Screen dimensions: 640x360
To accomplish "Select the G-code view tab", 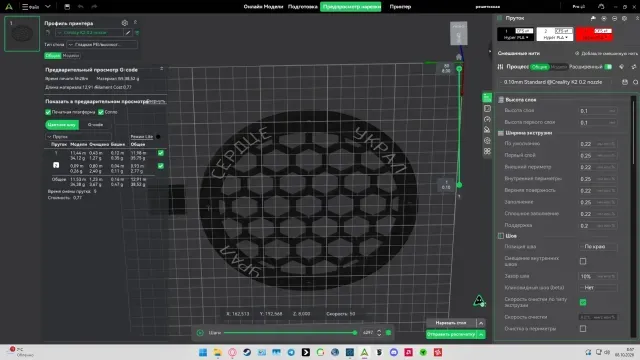I will click(x=95, y=124).
